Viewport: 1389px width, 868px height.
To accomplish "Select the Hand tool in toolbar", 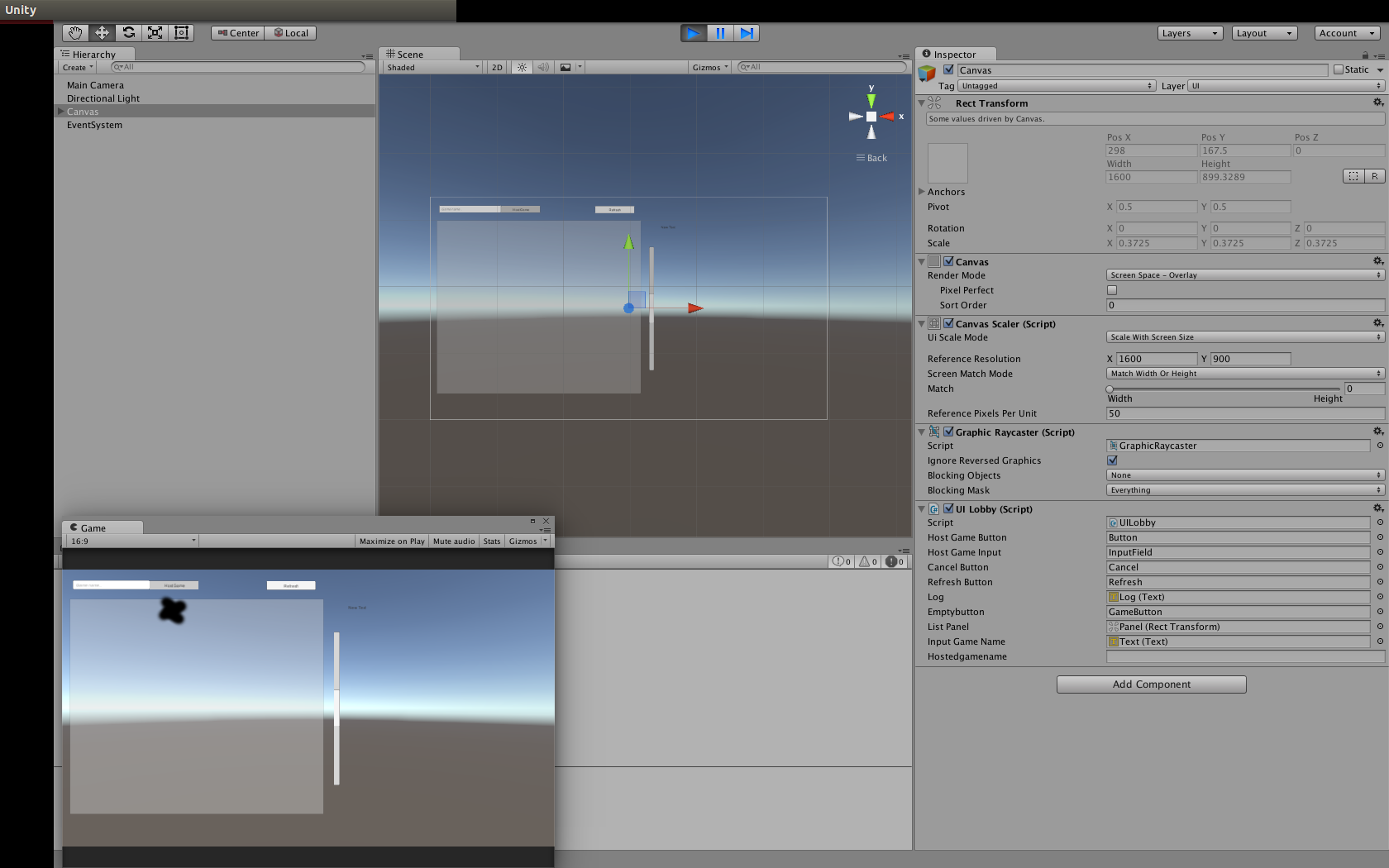I will [x=75, y=33].
